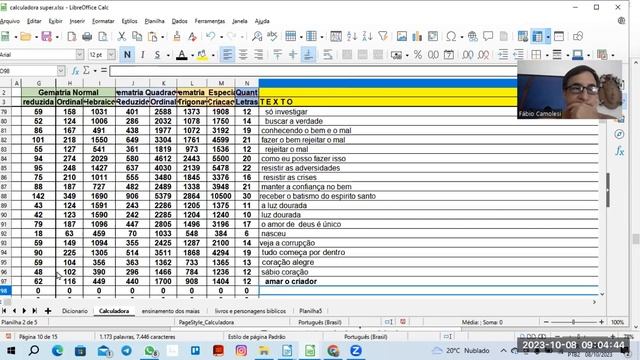Insert a chart

tap(417, 37)
